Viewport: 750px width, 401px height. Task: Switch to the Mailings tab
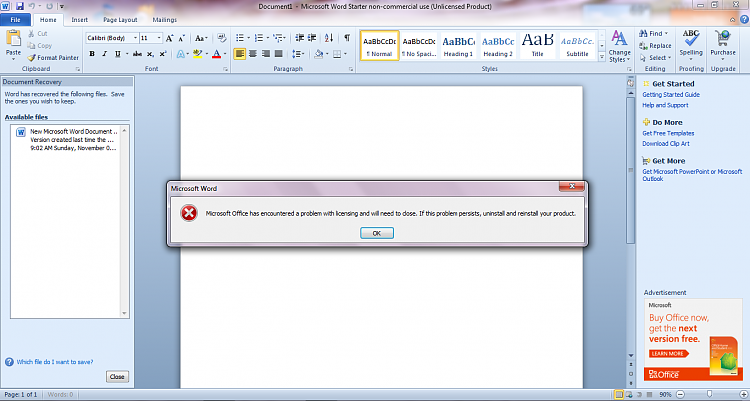pyautogui.click(x=165, y=20)
